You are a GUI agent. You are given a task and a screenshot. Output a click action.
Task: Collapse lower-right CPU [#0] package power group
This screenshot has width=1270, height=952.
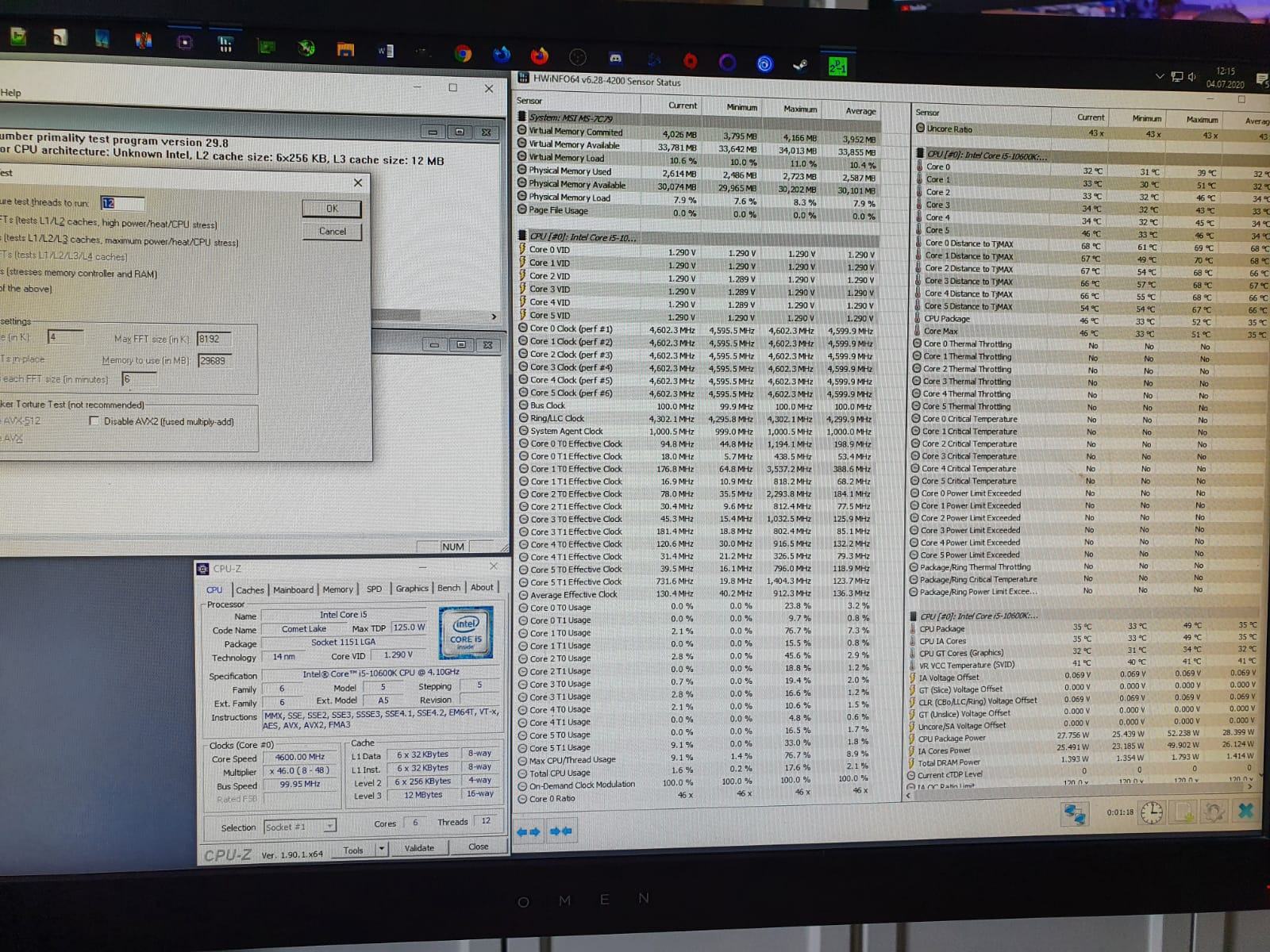(x=913, y=616)
